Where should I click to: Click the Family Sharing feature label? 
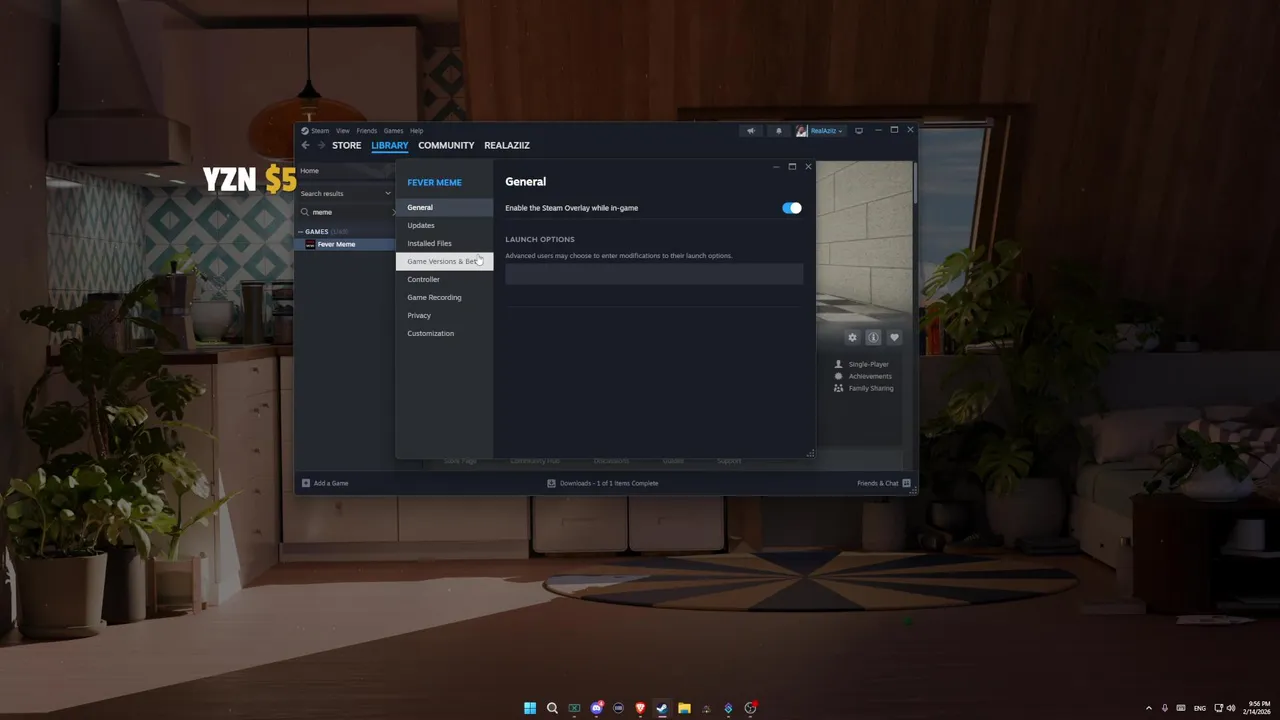871,388
